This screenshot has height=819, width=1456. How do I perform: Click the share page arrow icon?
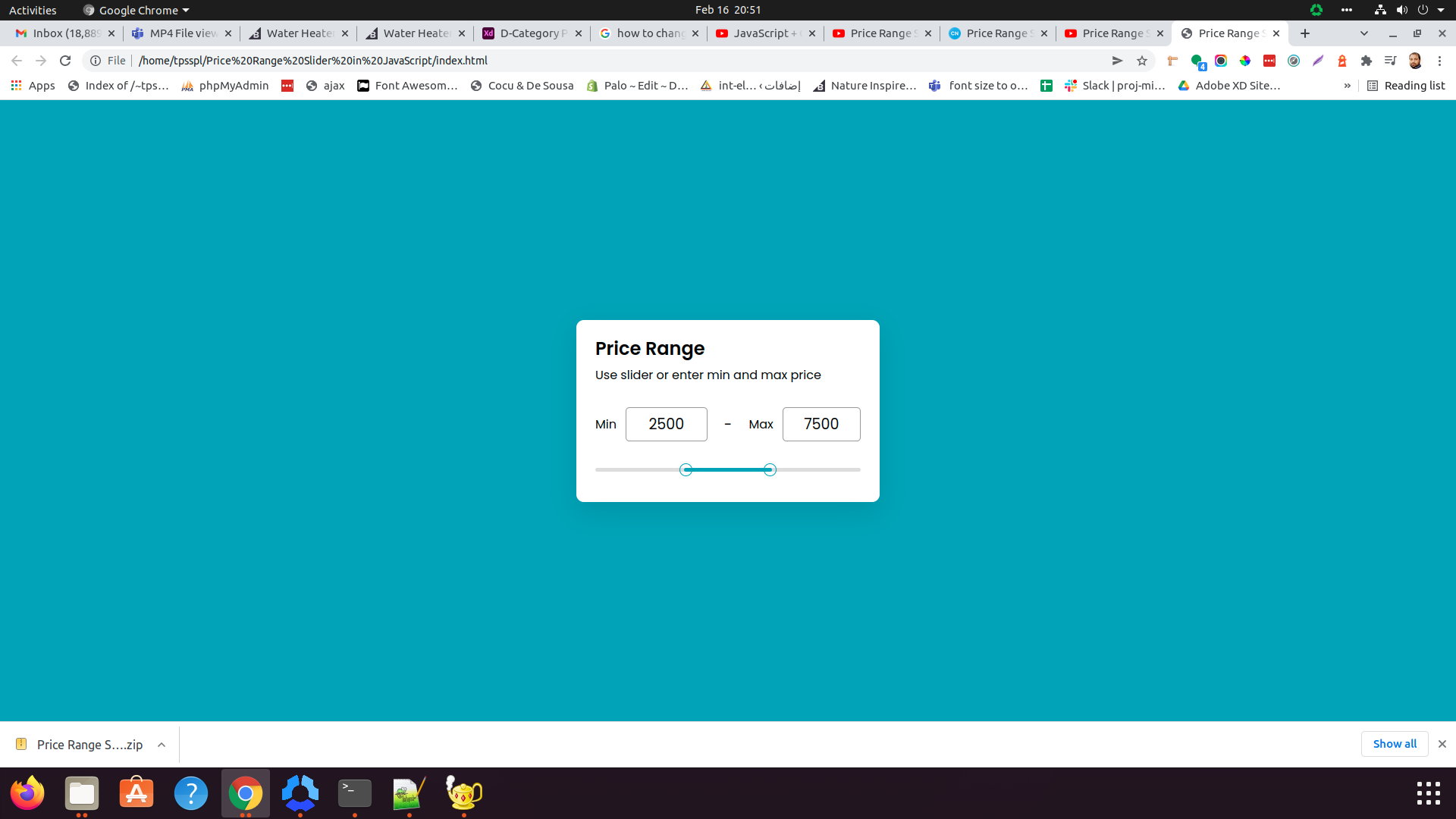[x=1117, y=61]
